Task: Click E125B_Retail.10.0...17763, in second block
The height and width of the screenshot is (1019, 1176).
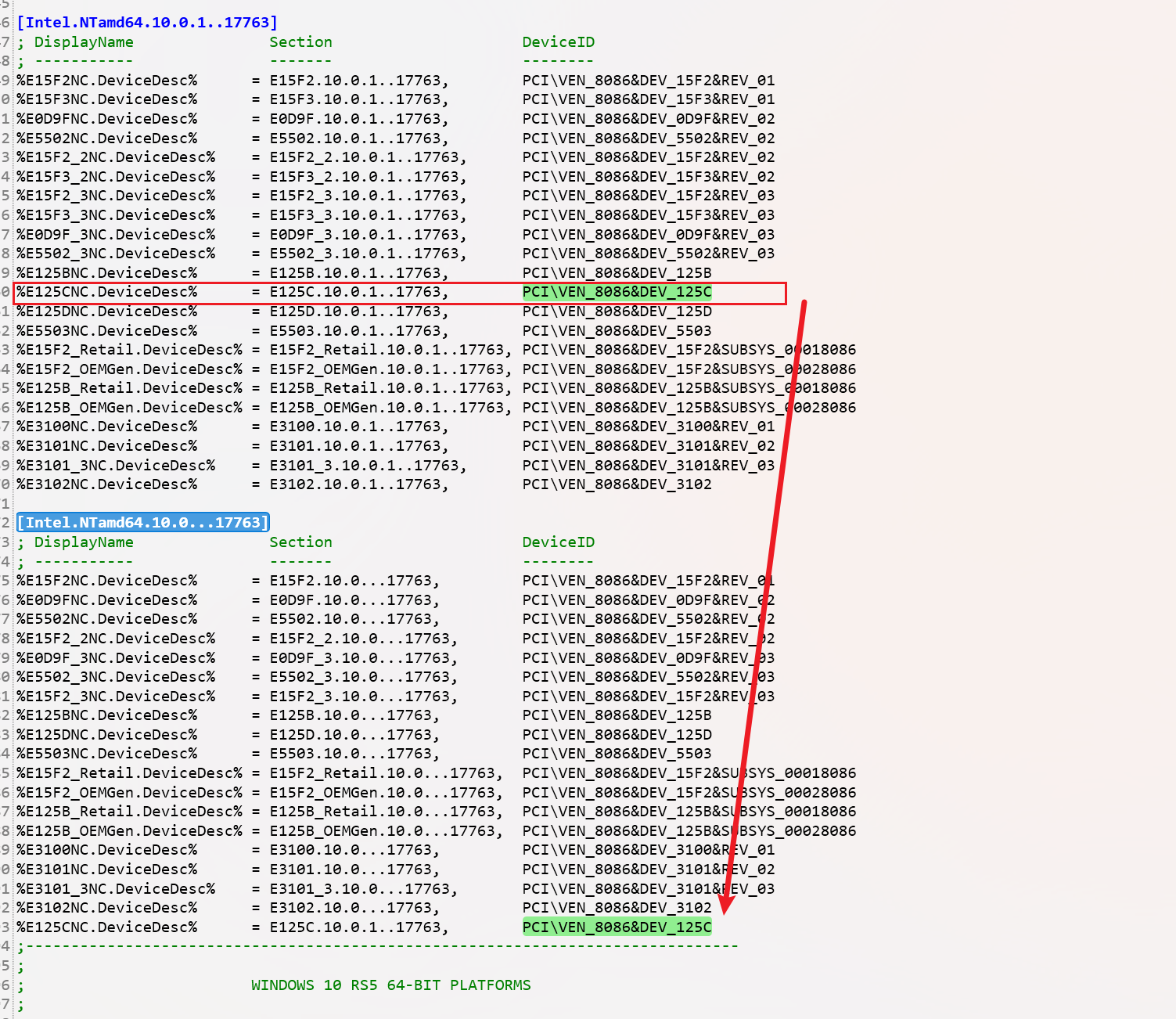Action: [x=387, y=812]
